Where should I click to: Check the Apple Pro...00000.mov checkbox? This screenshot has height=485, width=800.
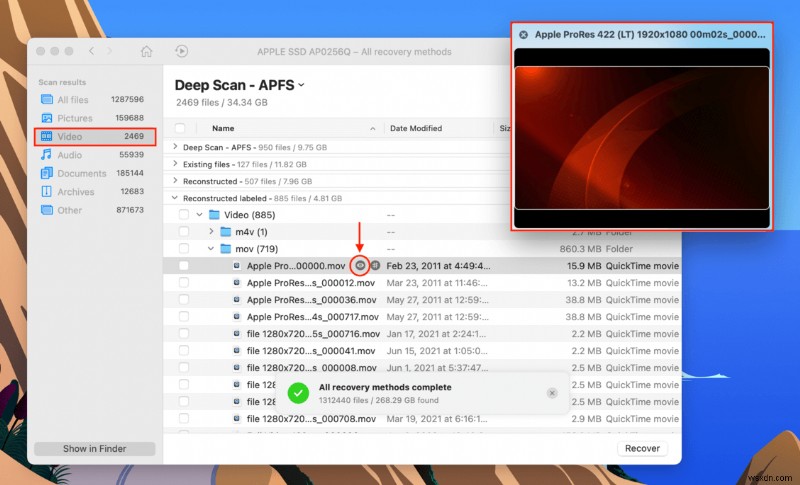tap(184, 266)
